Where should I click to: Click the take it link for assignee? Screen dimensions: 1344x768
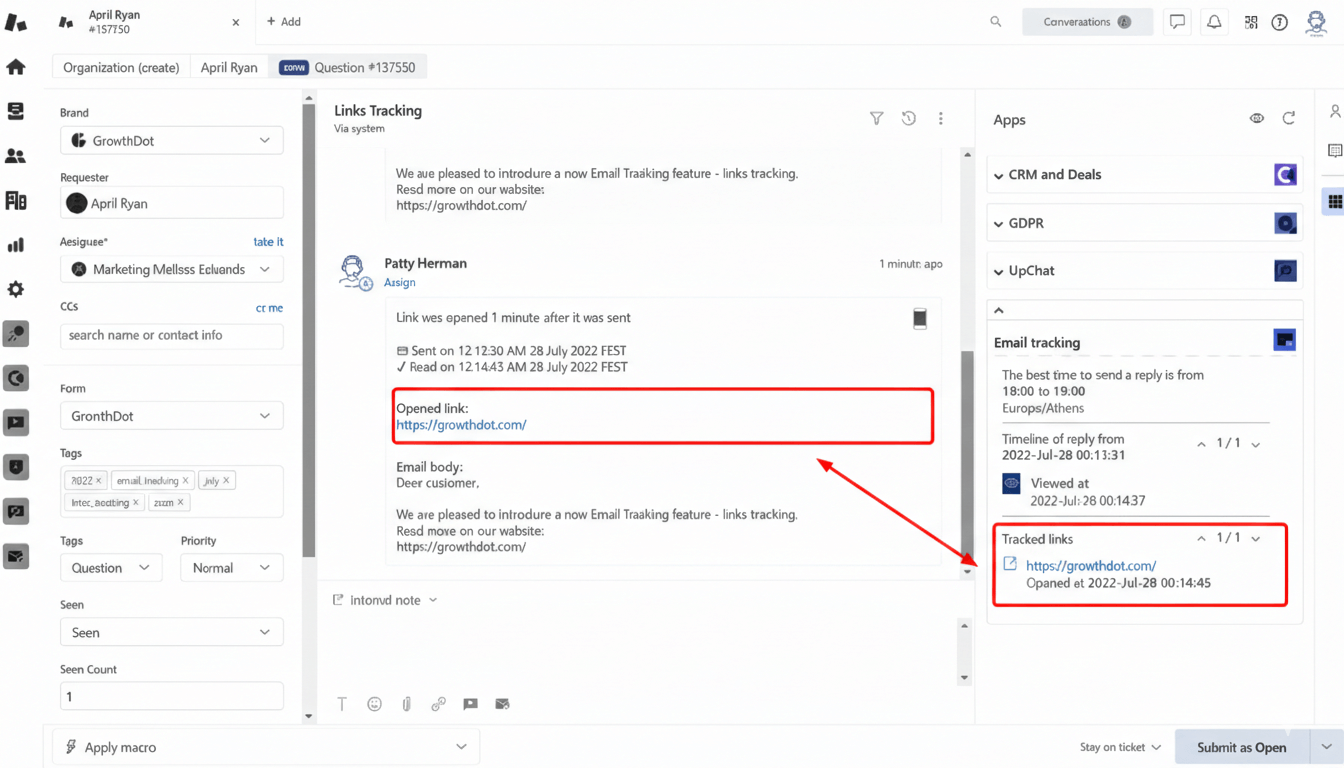point(268,242)
